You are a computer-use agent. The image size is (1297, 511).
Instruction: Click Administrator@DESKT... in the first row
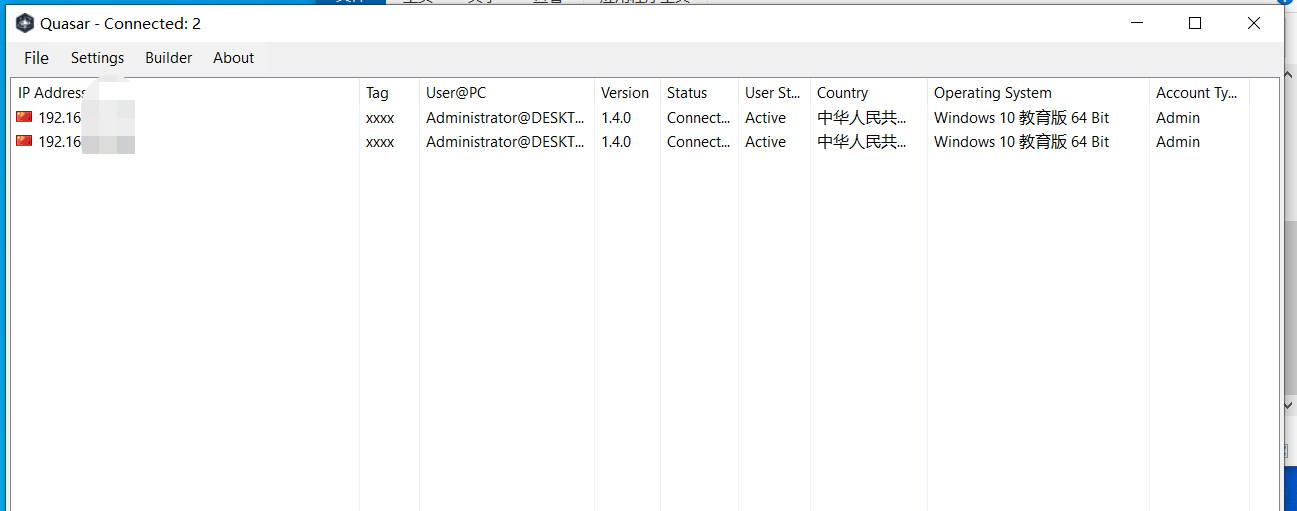[x=506, y=118]
